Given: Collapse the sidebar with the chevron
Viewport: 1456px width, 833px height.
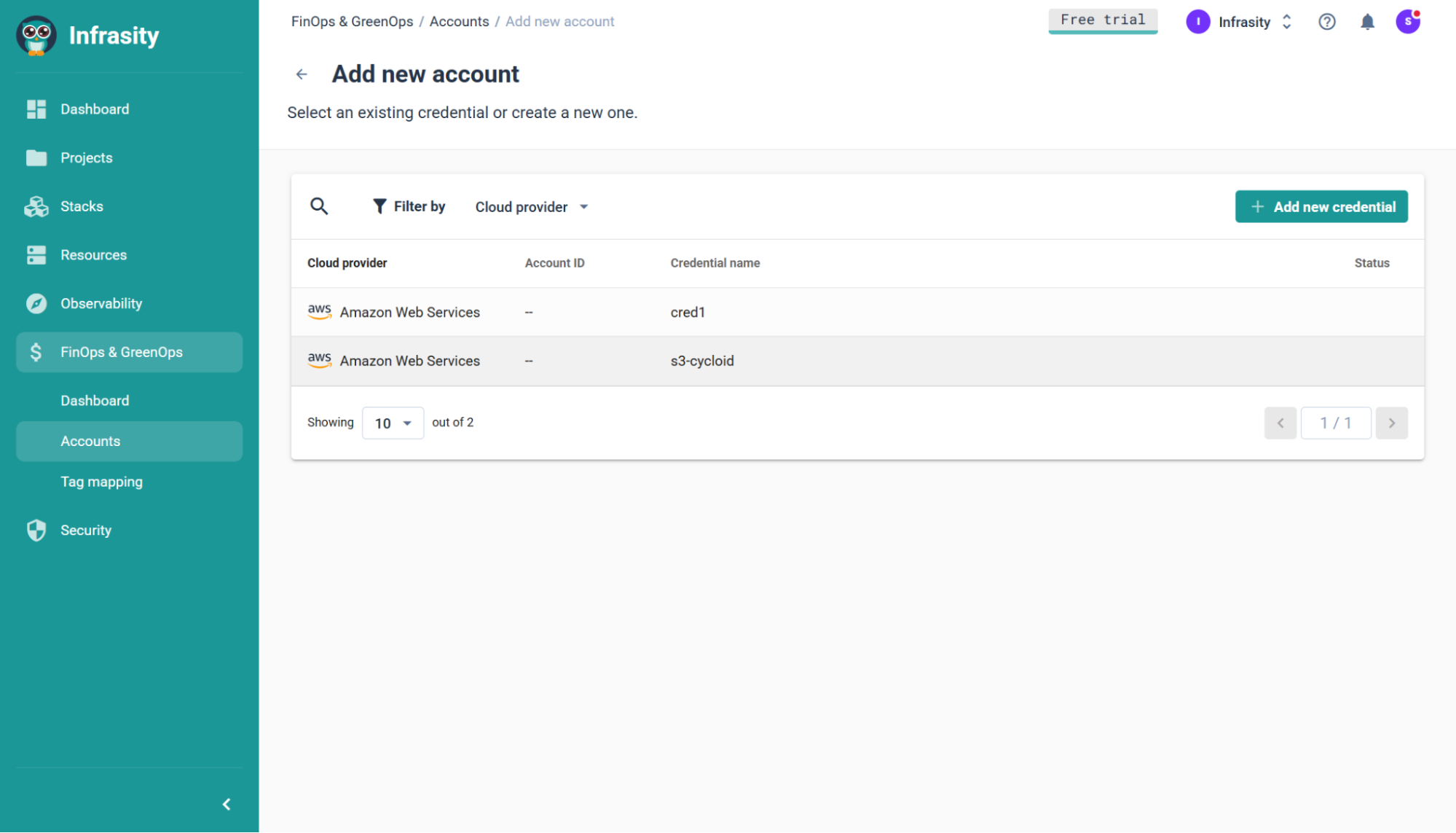Looking at the screenshot, I should (x=227, y=804).
